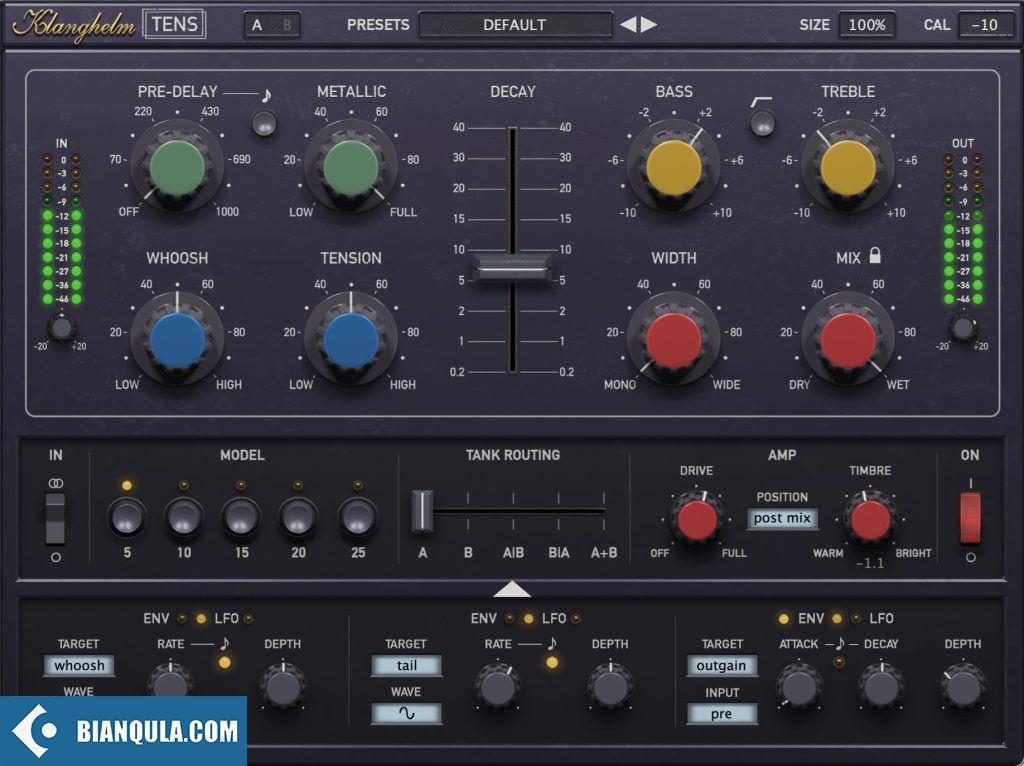Toggle whoosh modulator rate sync LED
Screen dimensions: 1024x766
point(225,663)
